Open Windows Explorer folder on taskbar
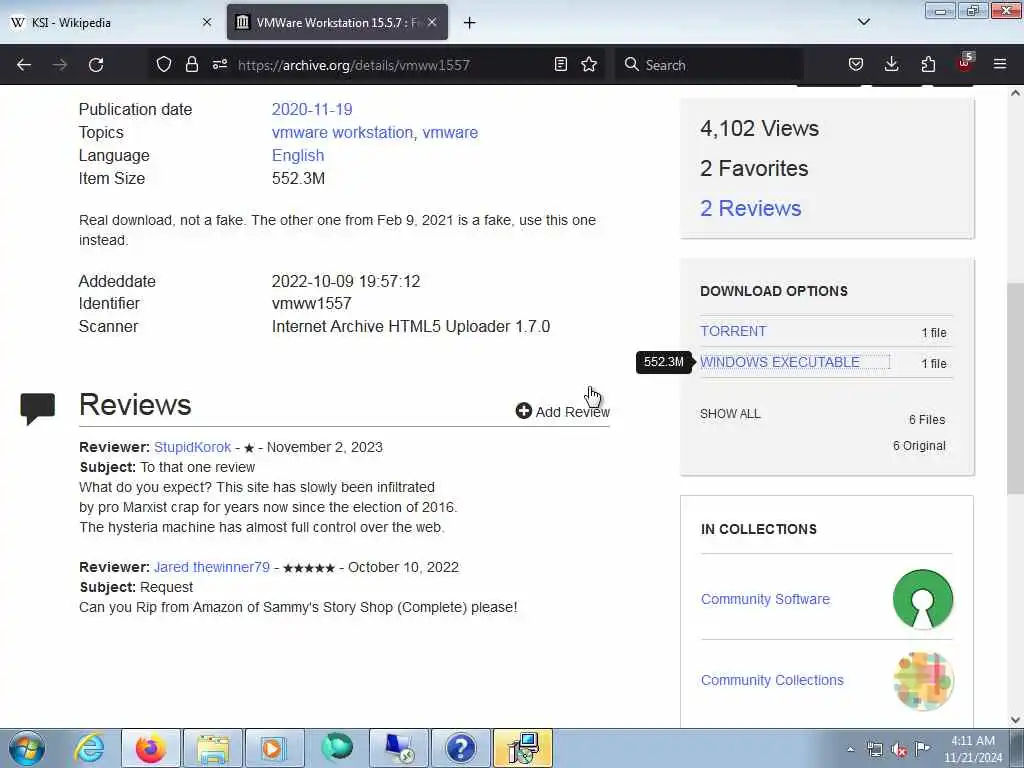 tap(213, 748)
